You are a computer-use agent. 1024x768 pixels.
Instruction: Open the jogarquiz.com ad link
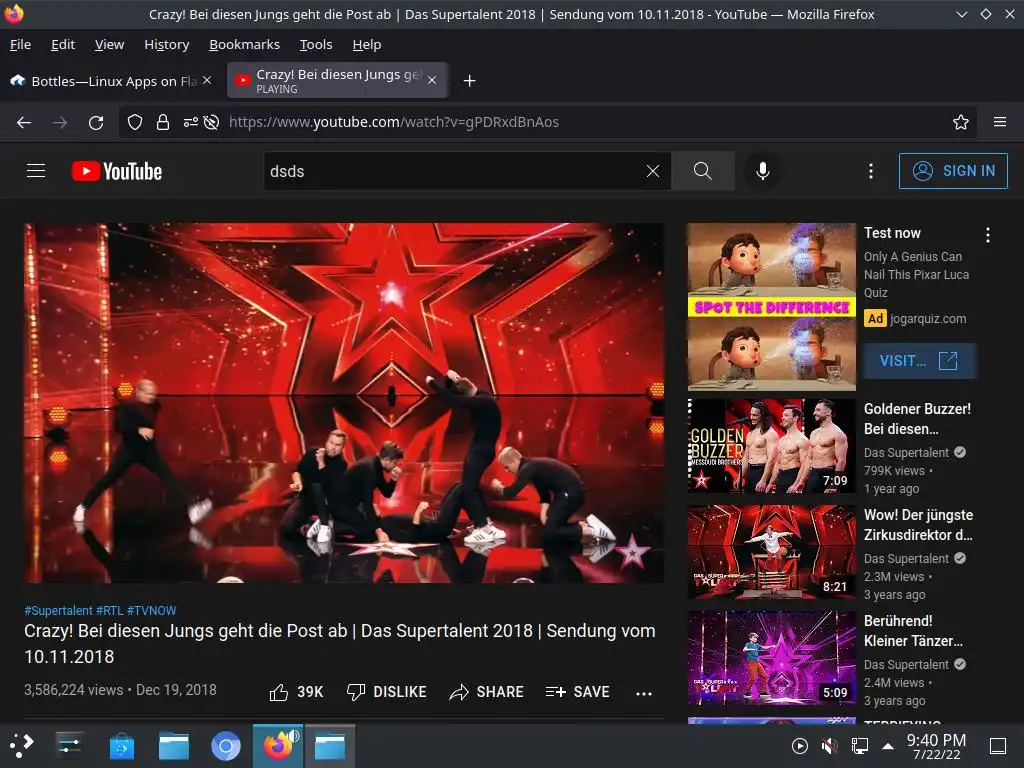[x=927, y=319]
